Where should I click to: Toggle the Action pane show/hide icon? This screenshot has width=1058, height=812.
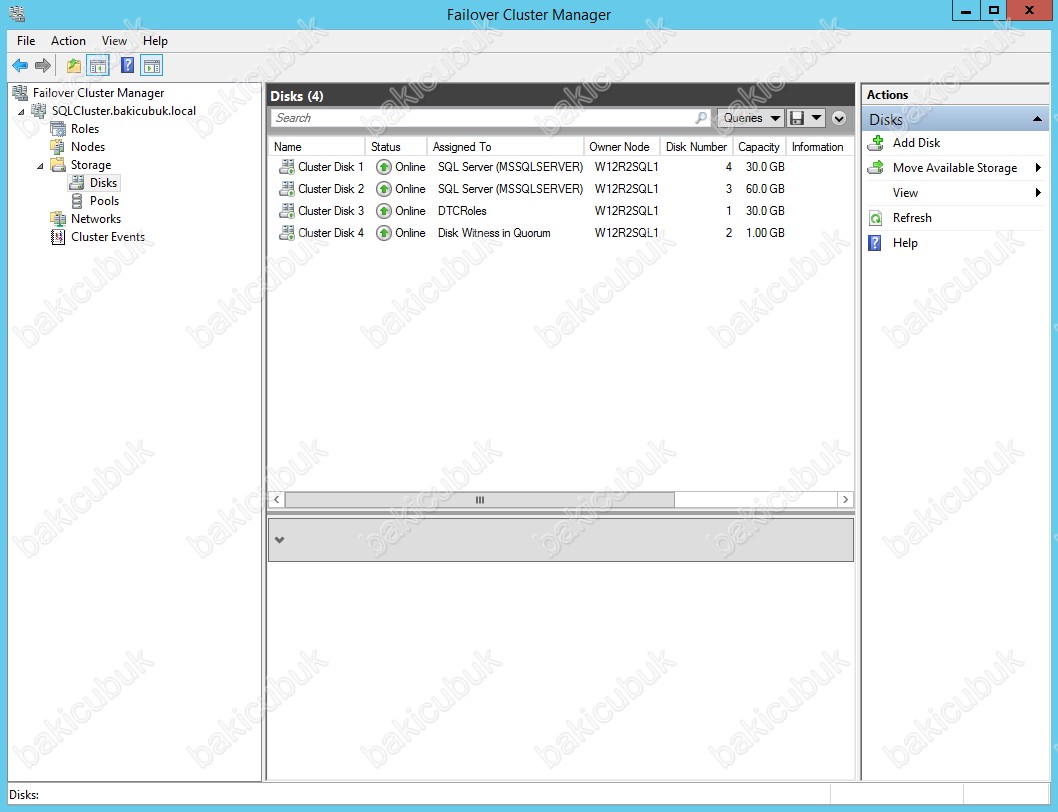click(152, 65)
